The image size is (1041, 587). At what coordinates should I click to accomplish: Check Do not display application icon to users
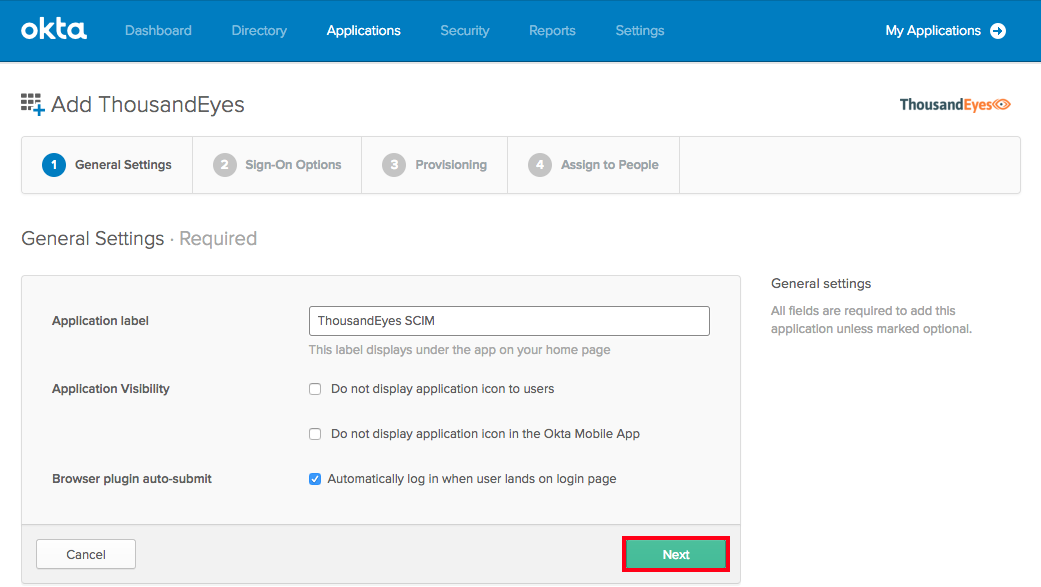(315, 389)
